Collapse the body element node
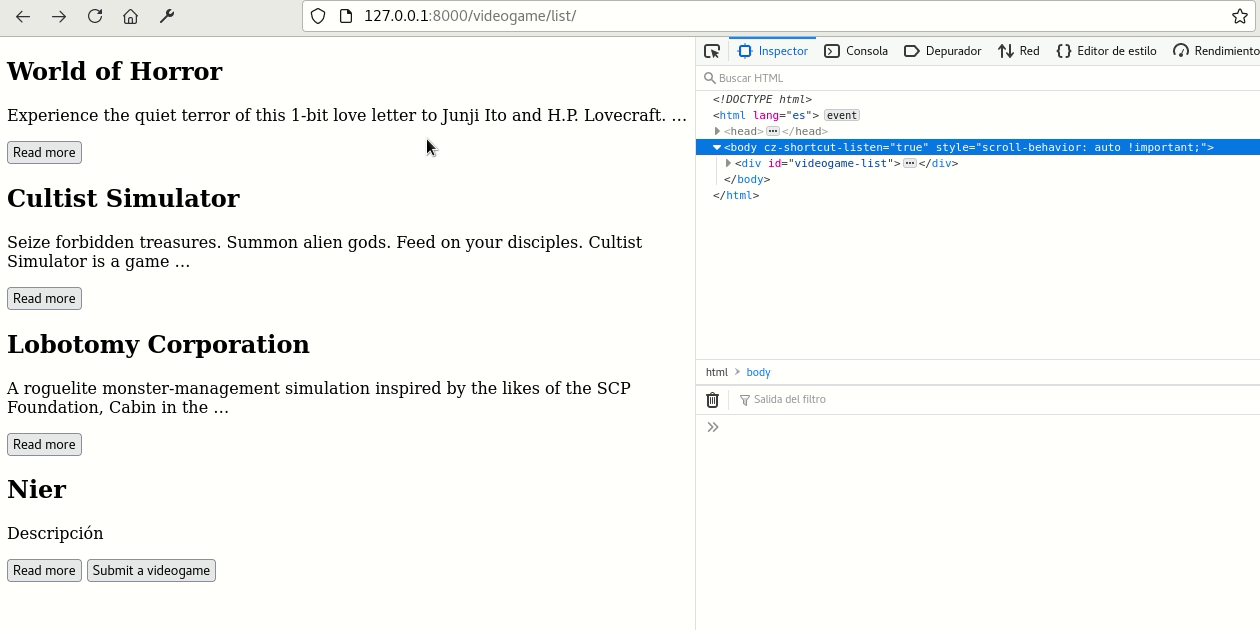 tap(717, 147)
